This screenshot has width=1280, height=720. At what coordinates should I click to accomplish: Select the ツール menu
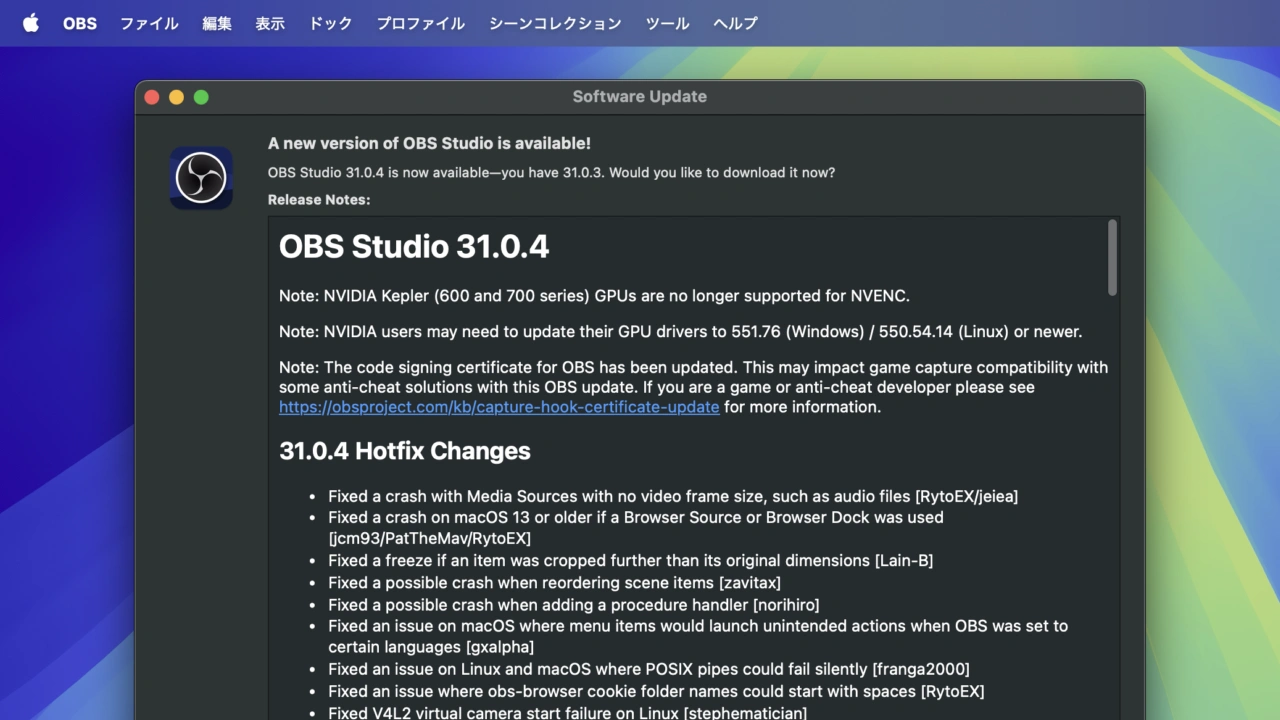(x=667, y=23)
